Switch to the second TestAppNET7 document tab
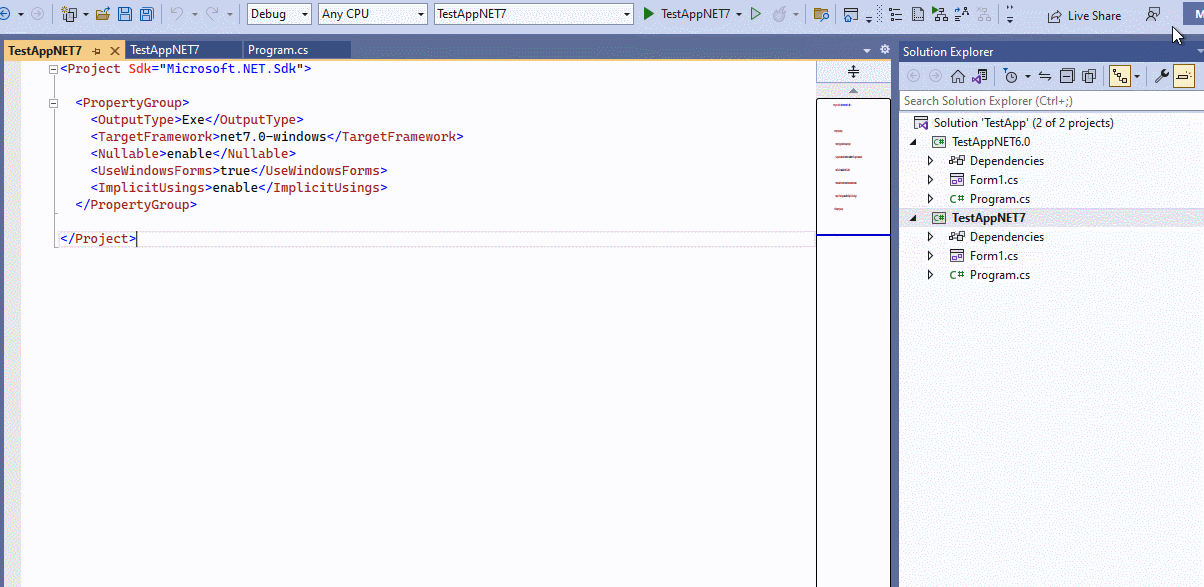The image size is (1204, 587). click(183, 48)
